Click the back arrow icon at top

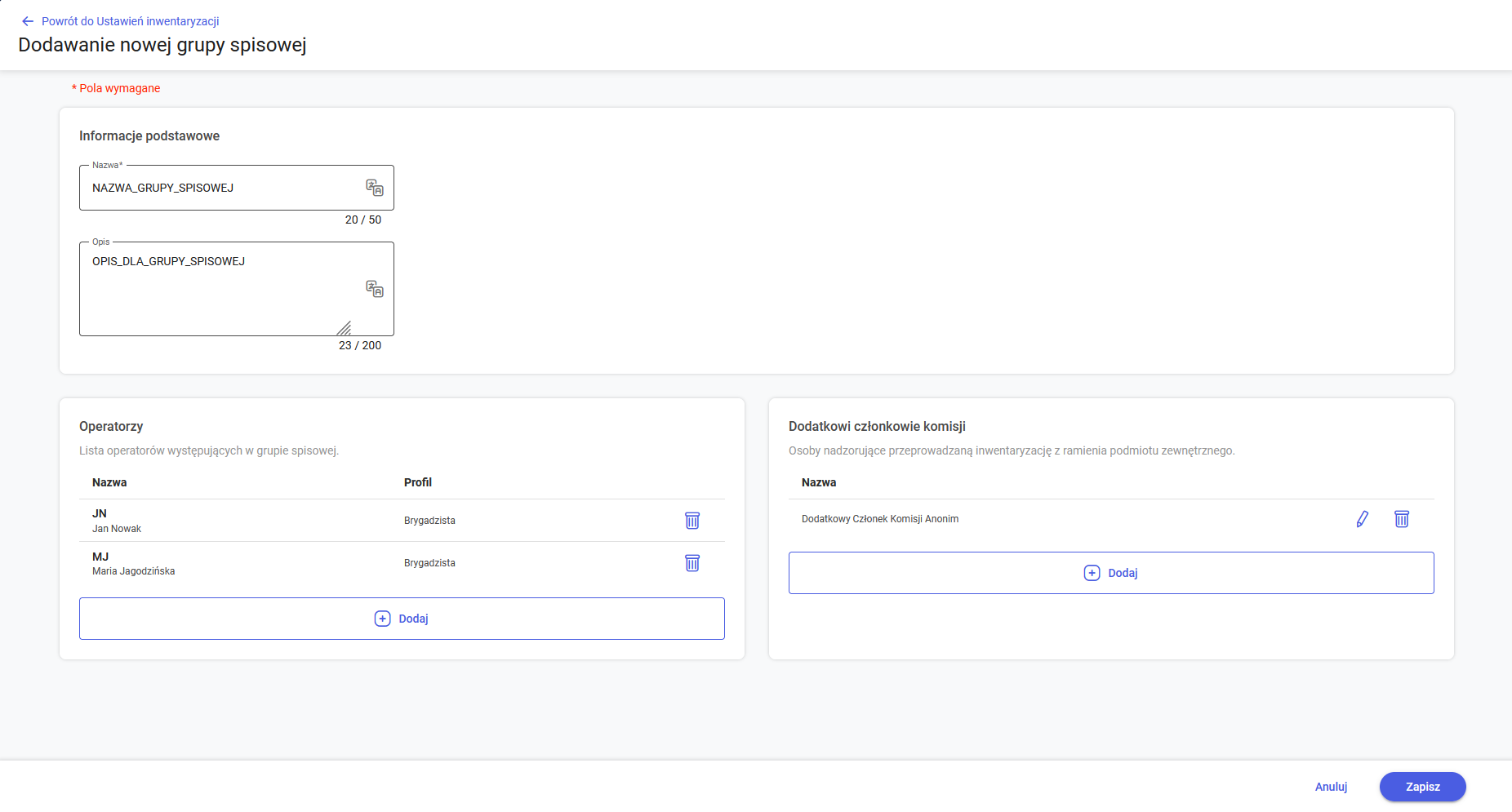click(28, 21)
